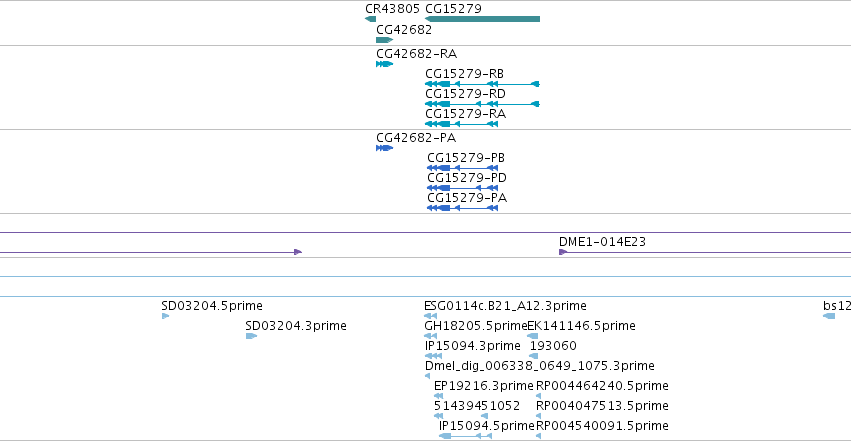Click the RP004540091.5prime label text

(x=602, y=426)
